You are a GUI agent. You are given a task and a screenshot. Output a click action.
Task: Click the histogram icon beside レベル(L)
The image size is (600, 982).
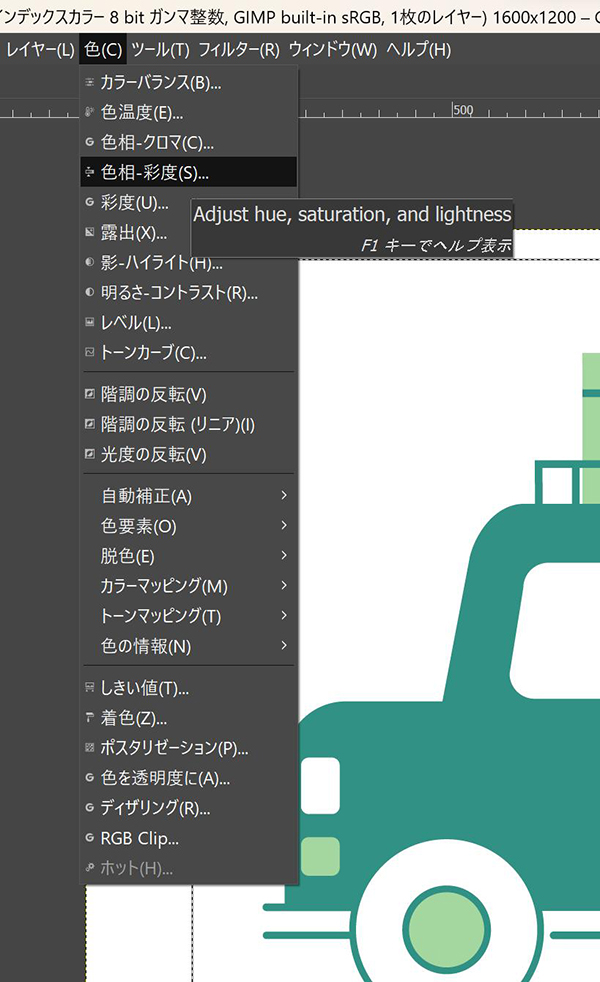tap(90, 323)
